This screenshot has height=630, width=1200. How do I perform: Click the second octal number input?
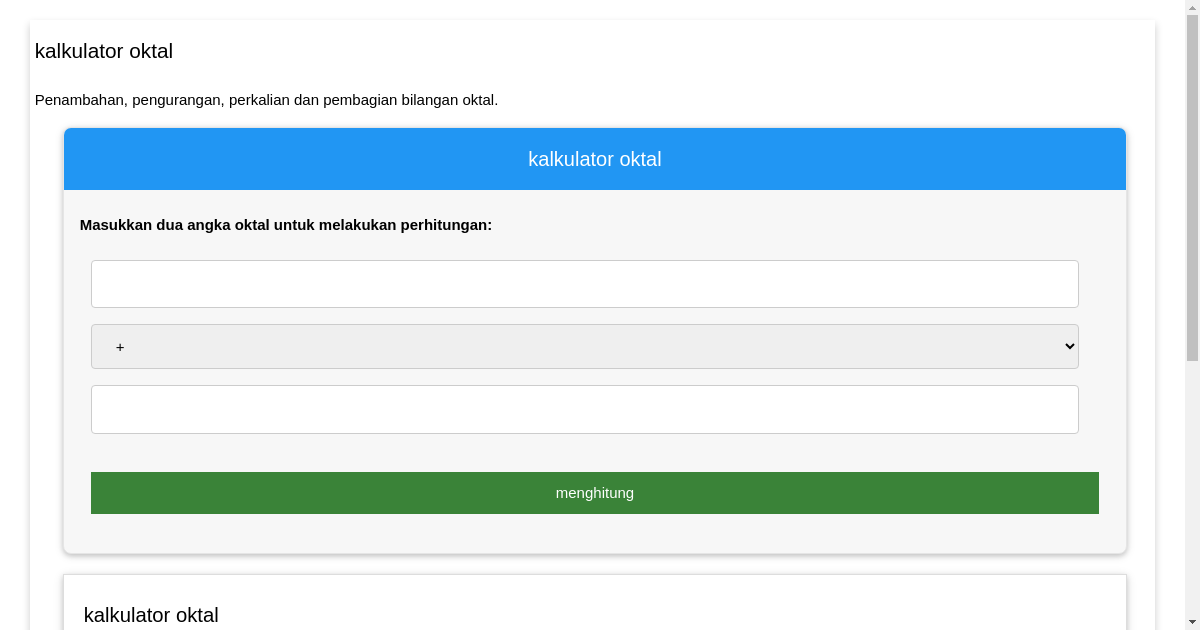pyautogui.click(x=584, y=409)
